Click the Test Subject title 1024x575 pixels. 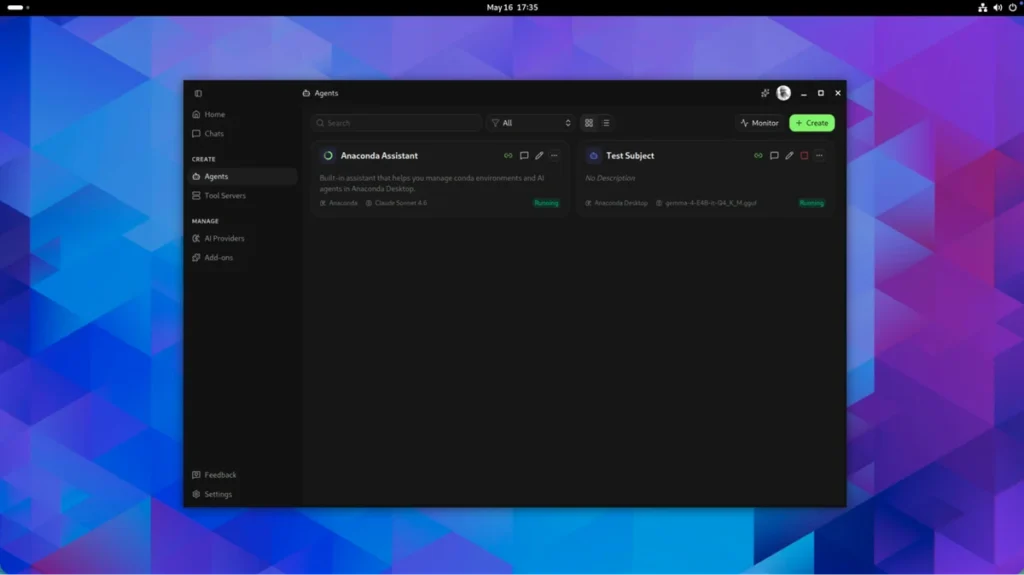click(x=630, y=156)
